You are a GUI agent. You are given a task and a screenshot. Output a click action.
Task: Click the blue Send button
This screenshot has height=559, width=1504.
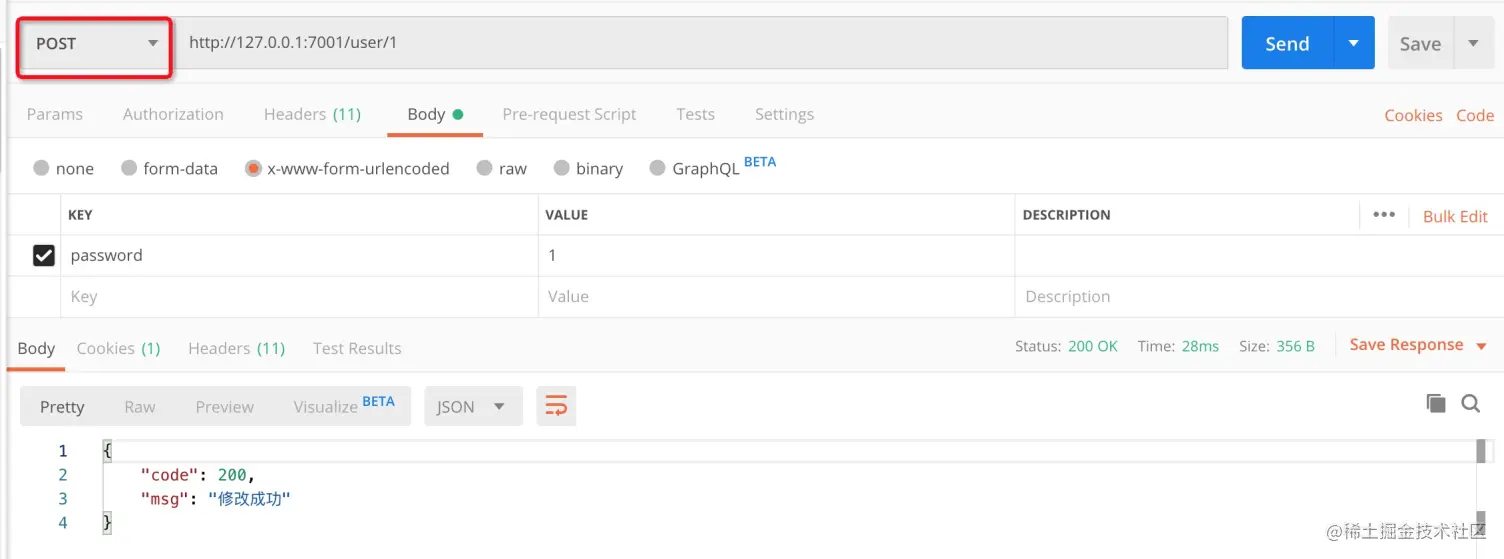coord(1287,43)
